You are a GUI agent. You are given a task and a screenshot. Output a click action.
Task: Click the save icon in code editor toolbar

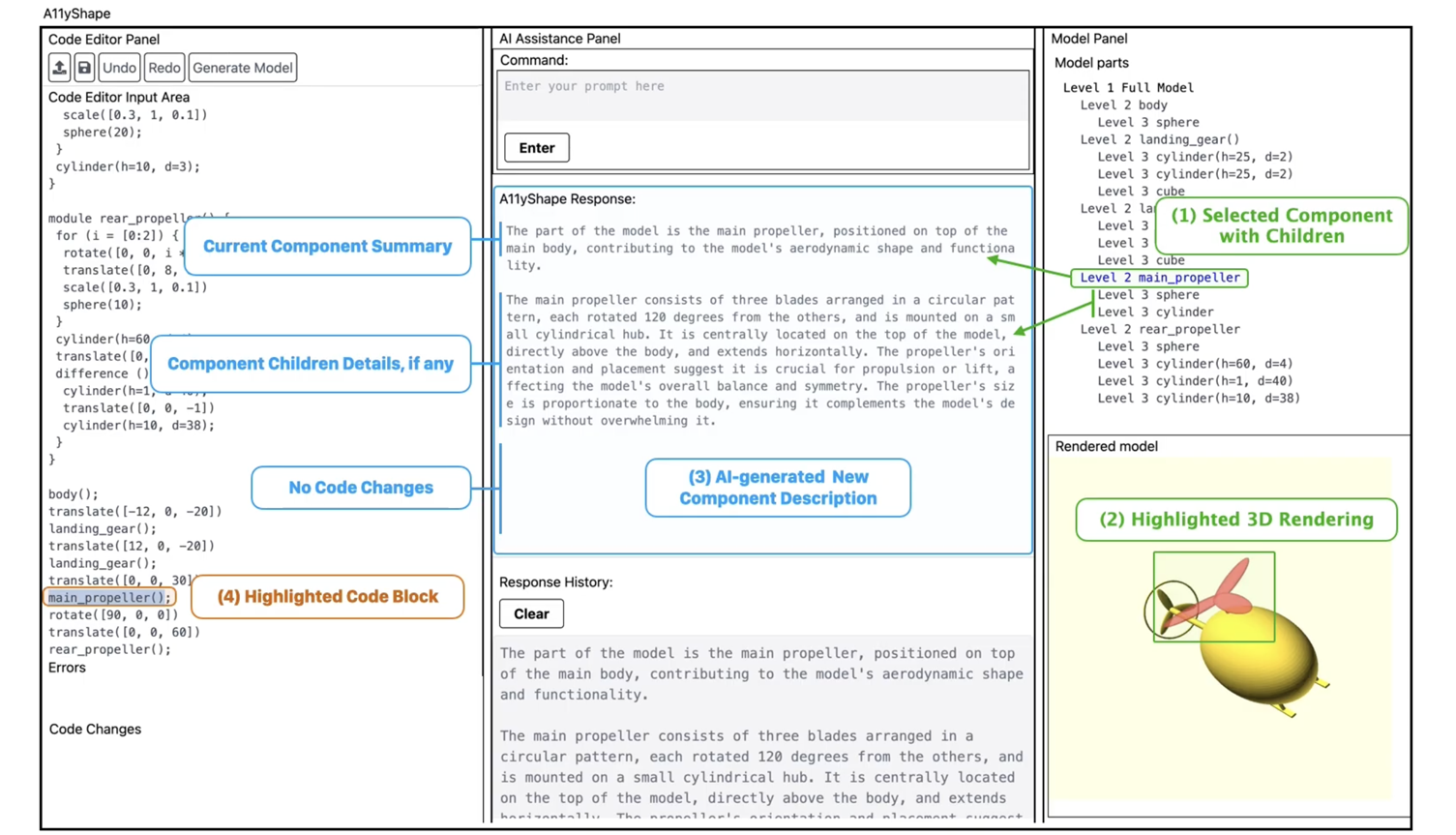pyautogui.click(x=84, y=68)
